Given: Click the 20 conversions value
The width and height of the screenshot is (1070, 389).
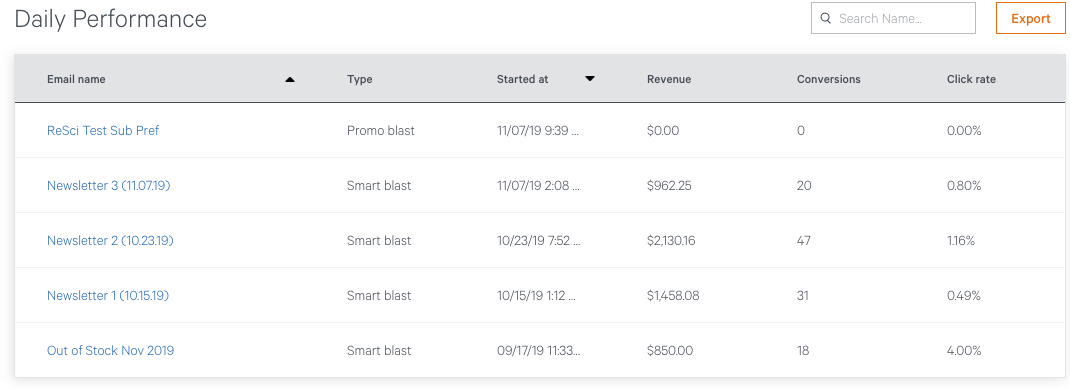Looking at the screenshot, I should coord(805,186).
